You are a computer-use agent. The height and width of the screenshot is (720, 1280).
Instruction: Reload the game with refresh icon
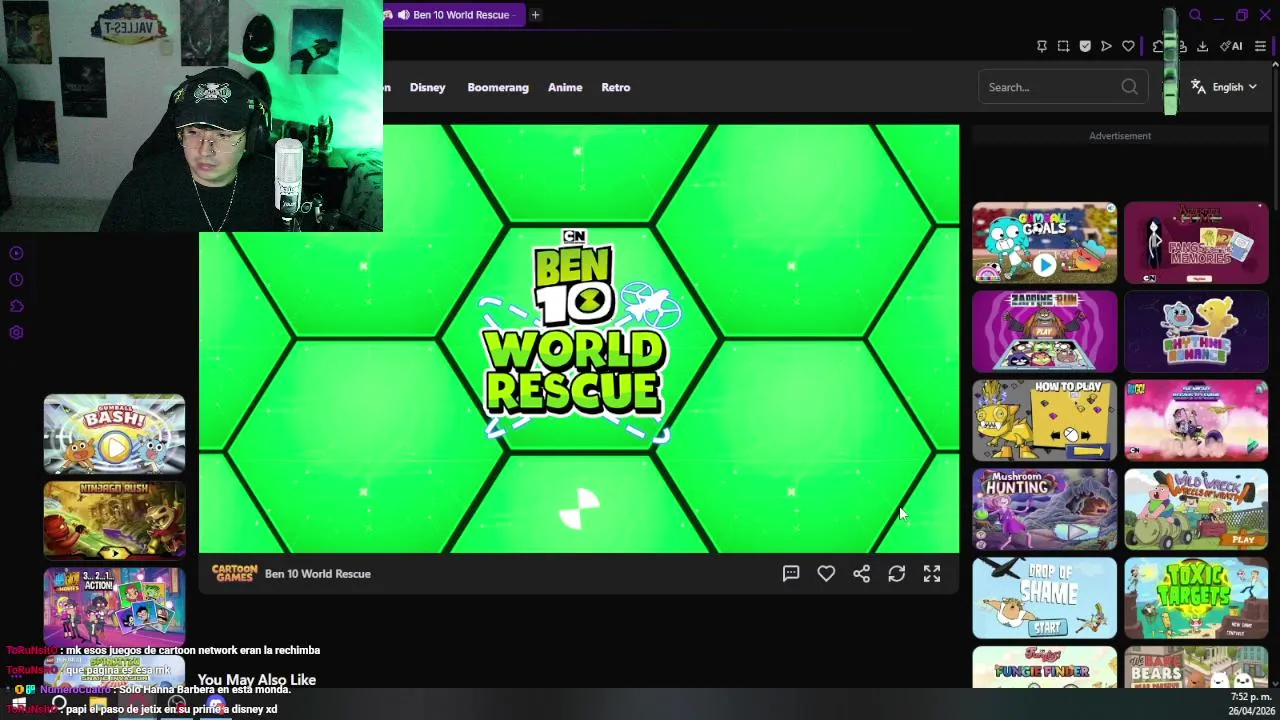point(897,574)
